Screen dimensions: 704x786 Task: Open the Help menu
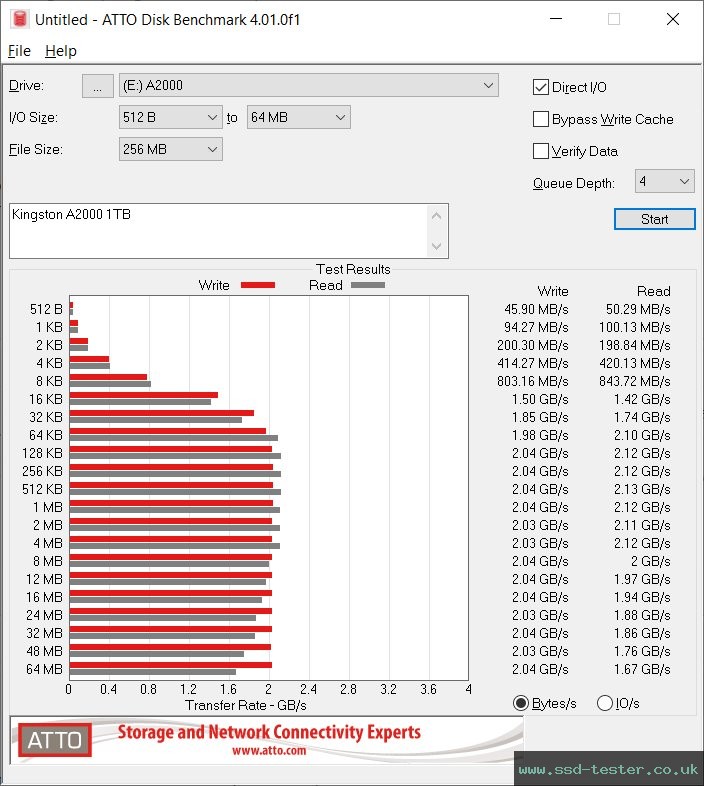click(x=61, y=51)
